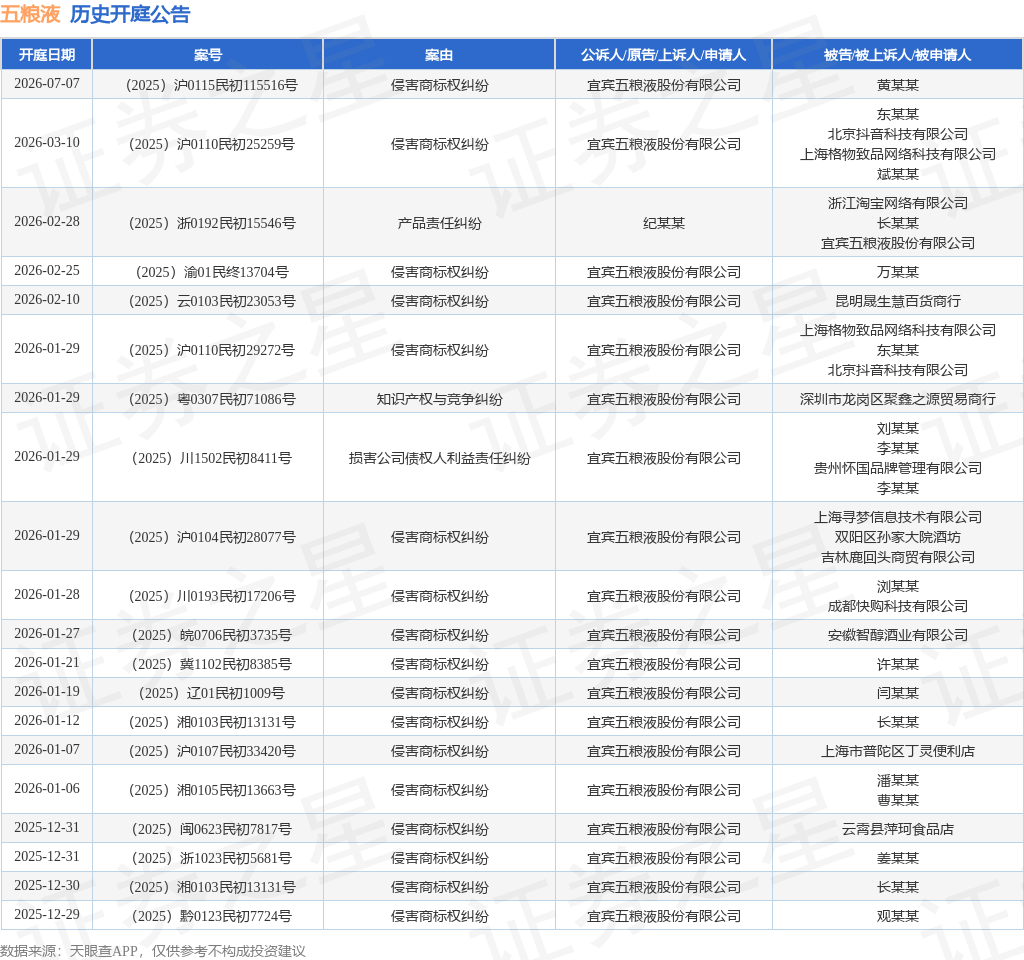
Task: Click the date 2026-02-10
Action: coord(46,299)
